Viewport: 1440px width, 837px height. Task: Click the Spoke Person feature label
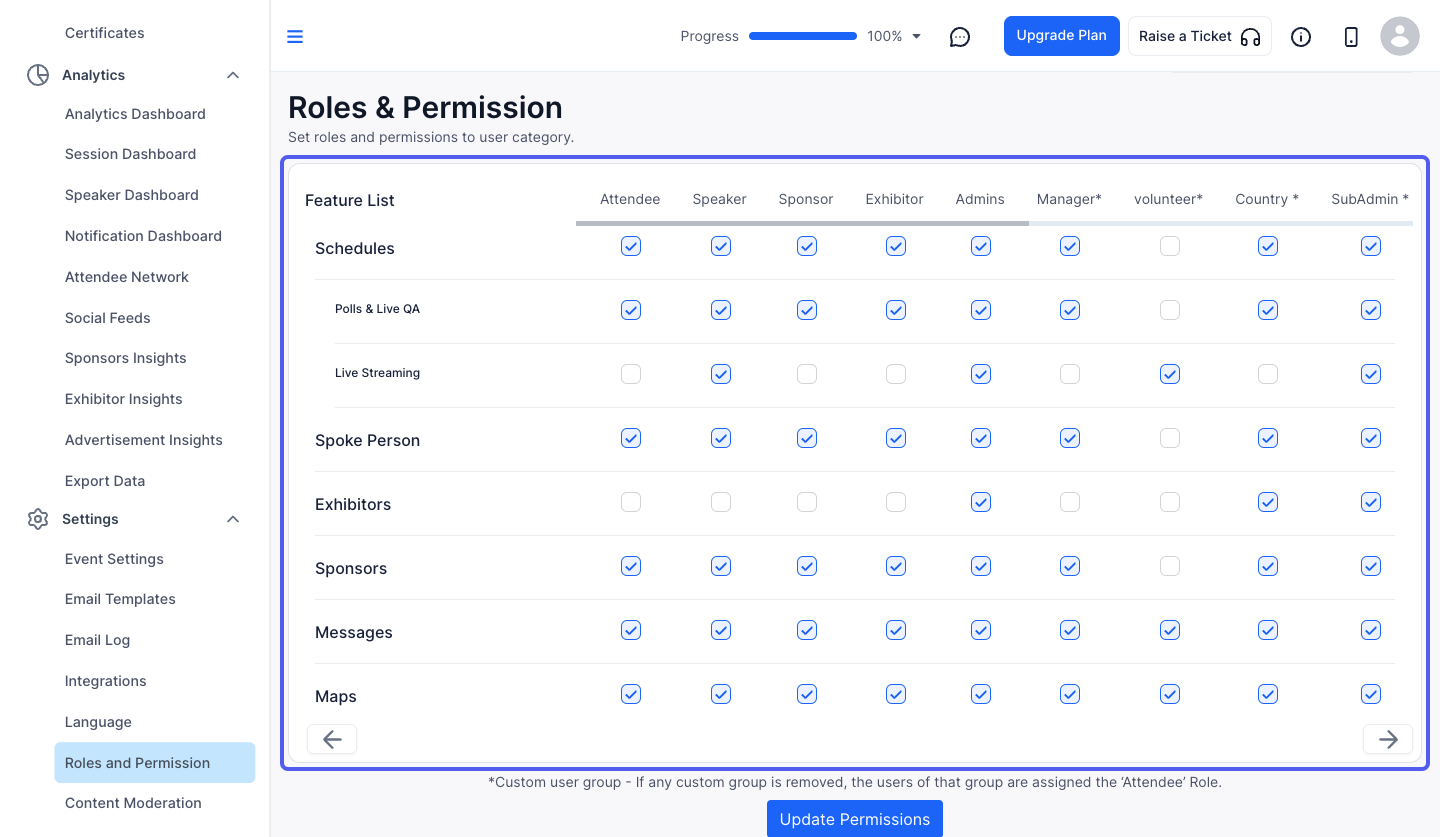[x=367, y=440]
